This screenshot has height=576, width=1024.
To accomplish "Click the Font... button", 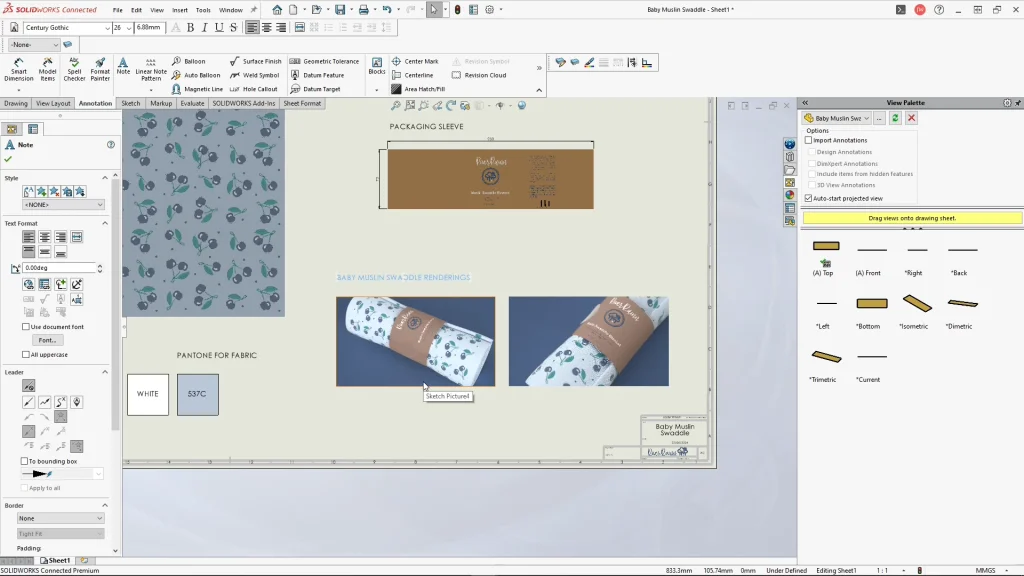I will (x=47, y=340).
